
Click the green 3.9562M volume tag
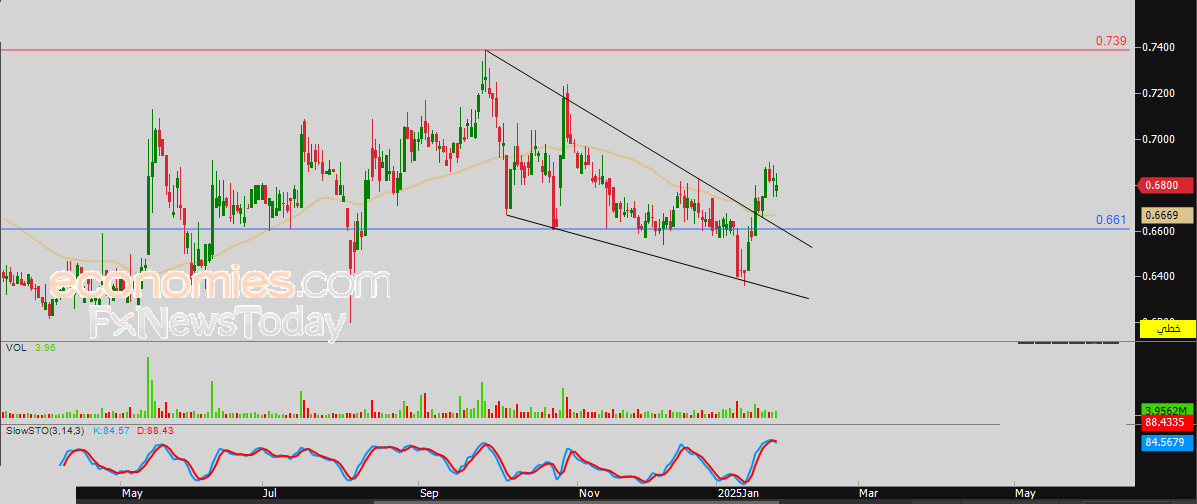pyautogui.click(x=1167, y=410)
